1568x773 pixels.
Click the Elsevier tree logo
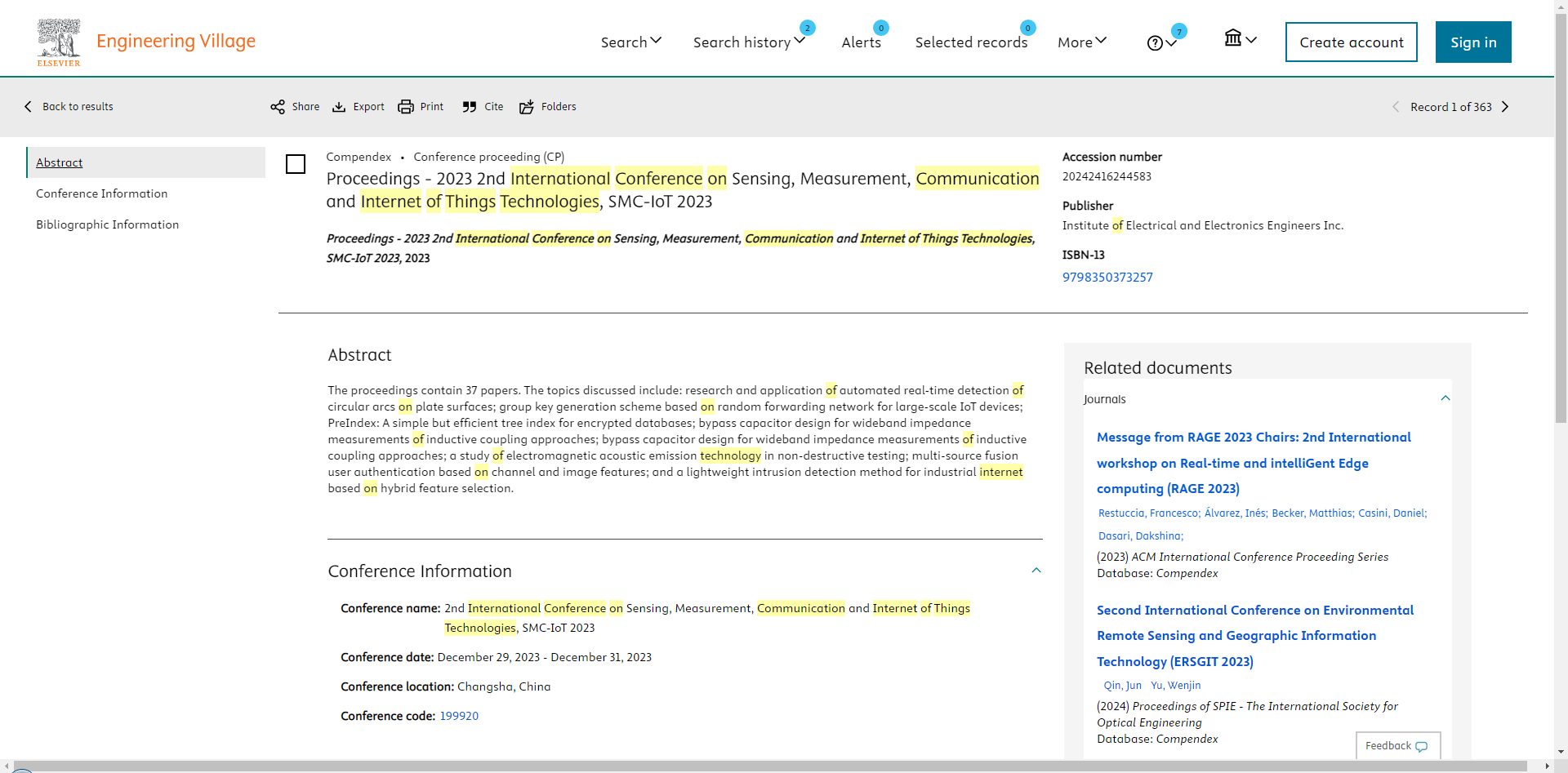(59, 42)
